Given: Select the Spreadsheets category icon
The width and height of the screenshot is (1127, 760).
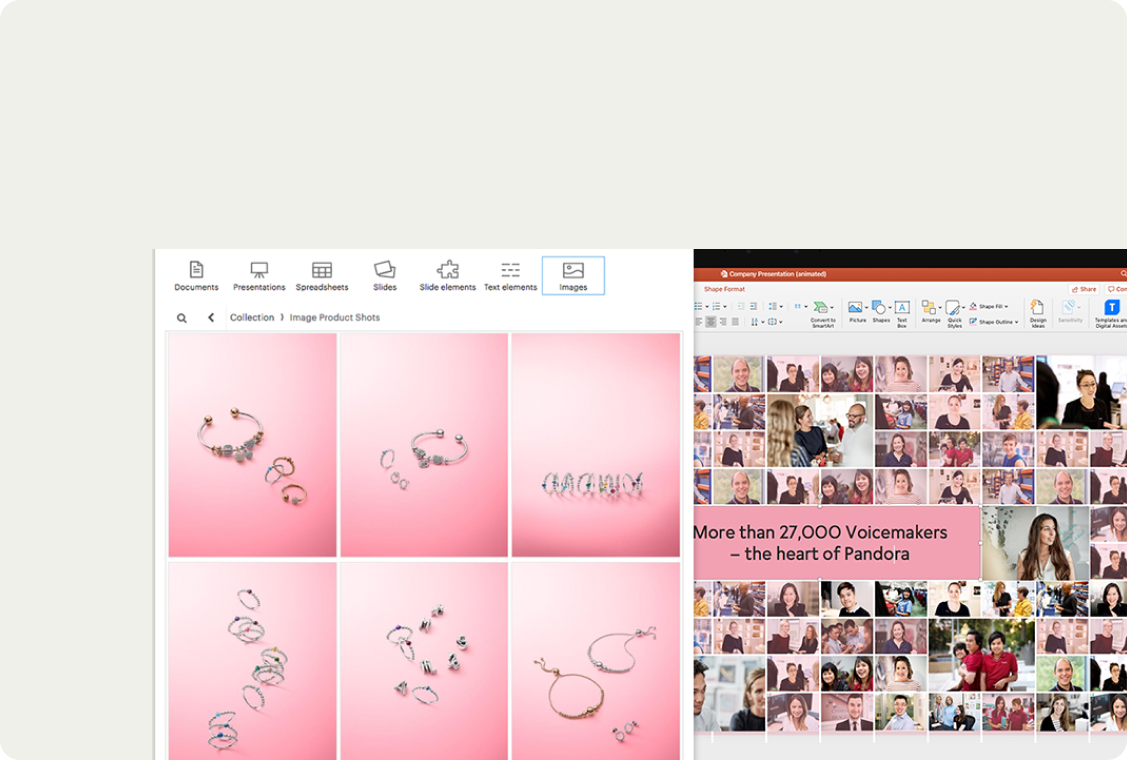Looking at the screenshot, I should click(321, 275).
